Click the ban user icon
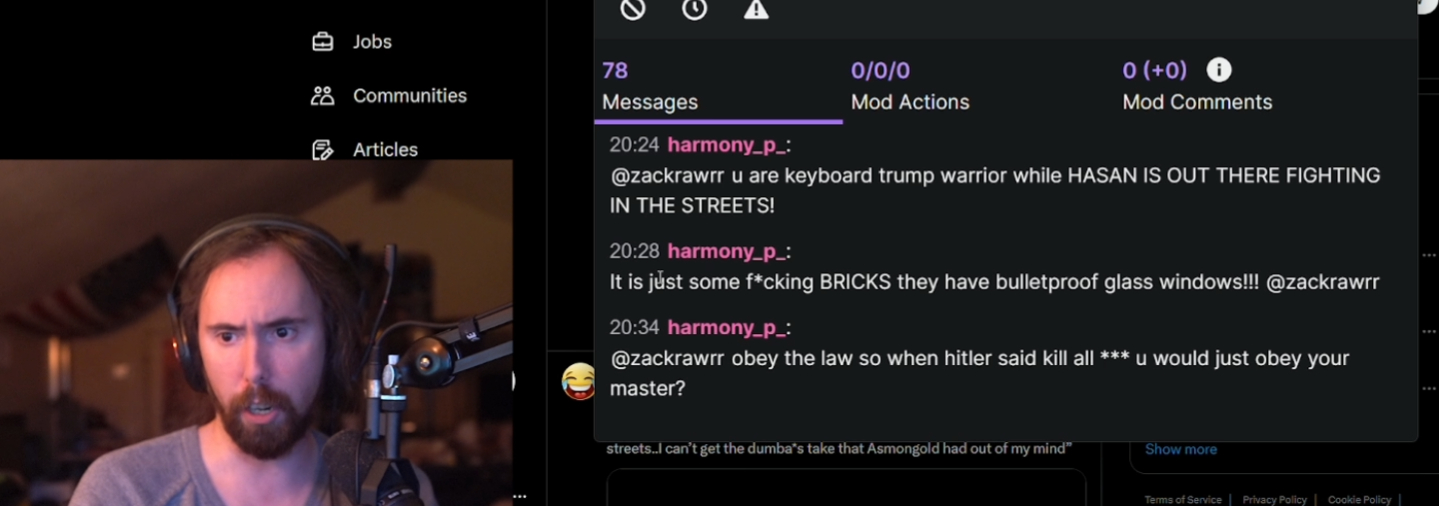 pos(633,9)
